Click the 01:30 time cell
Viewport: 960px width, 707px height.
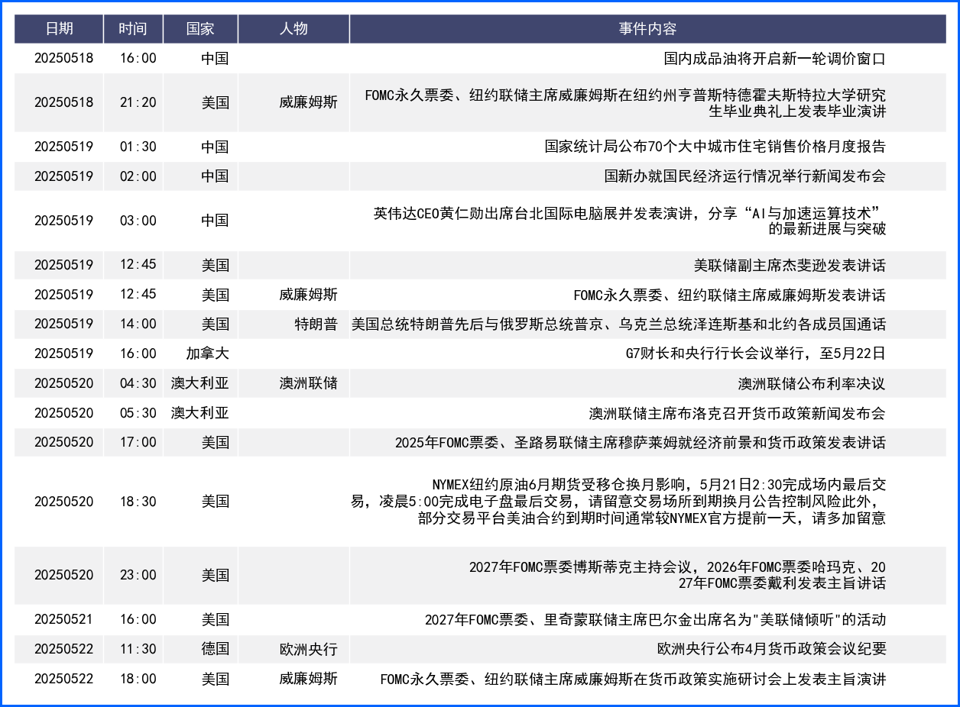(x=138, y=147)
